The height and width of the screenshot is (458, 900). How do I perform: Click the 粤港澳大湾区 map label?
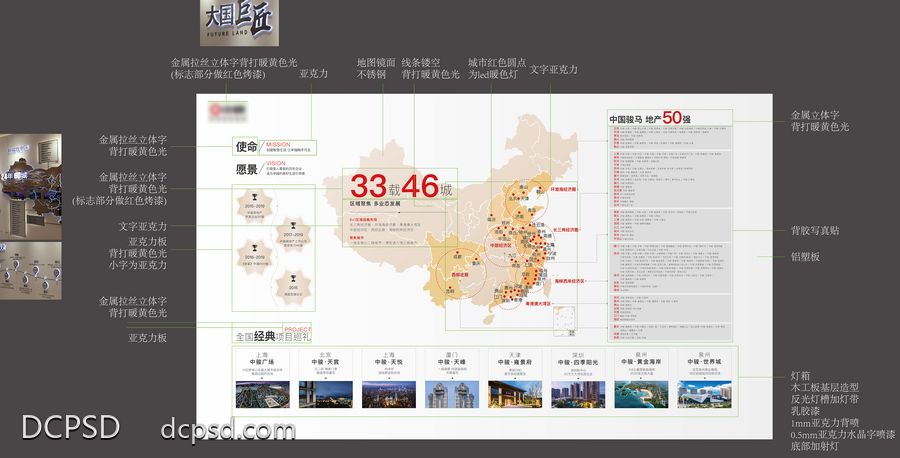[538, 303]
